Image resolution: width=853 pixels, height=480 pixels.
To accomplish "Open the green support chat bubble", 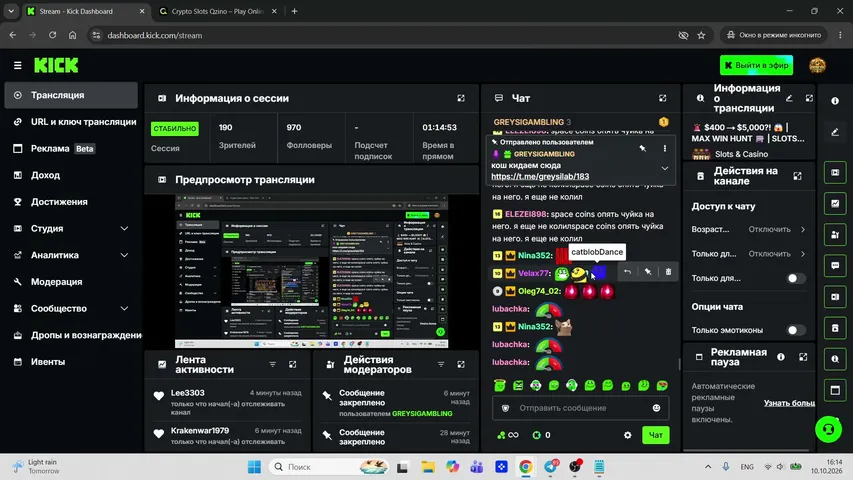I will (828, 429).
